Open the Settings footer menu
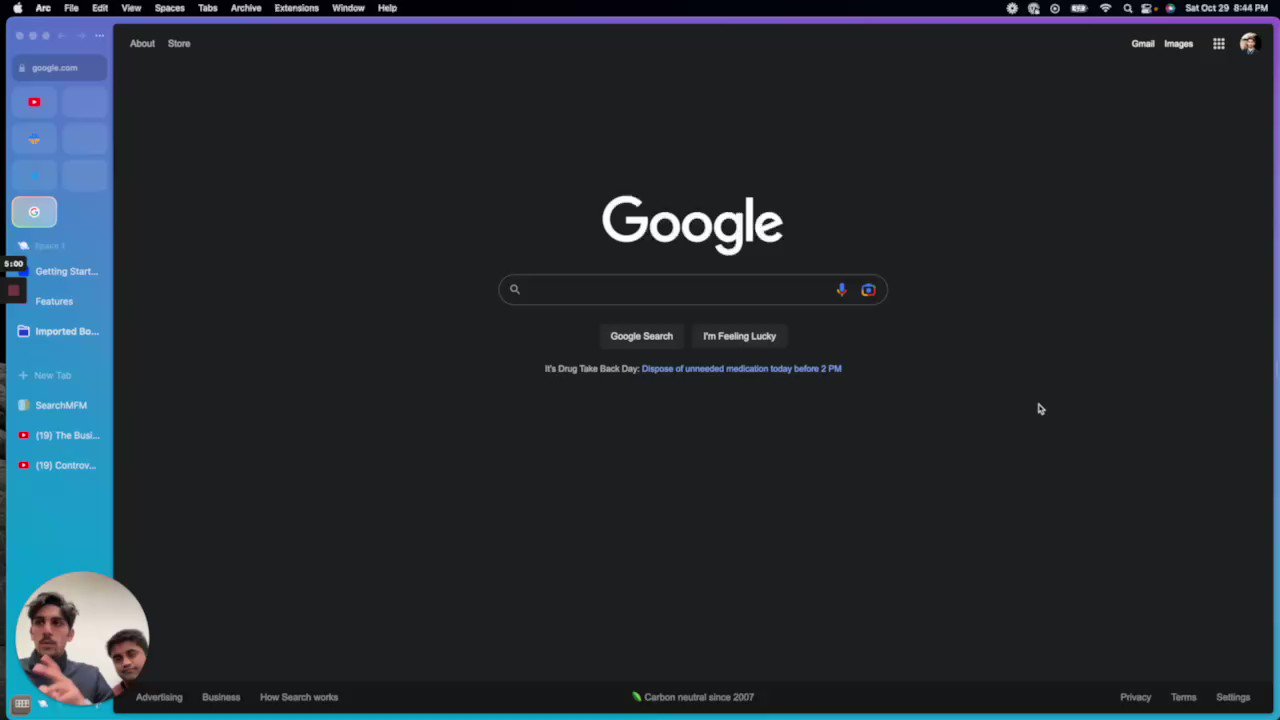Viewport: 1280px width, 720px height. [1233, 697]
